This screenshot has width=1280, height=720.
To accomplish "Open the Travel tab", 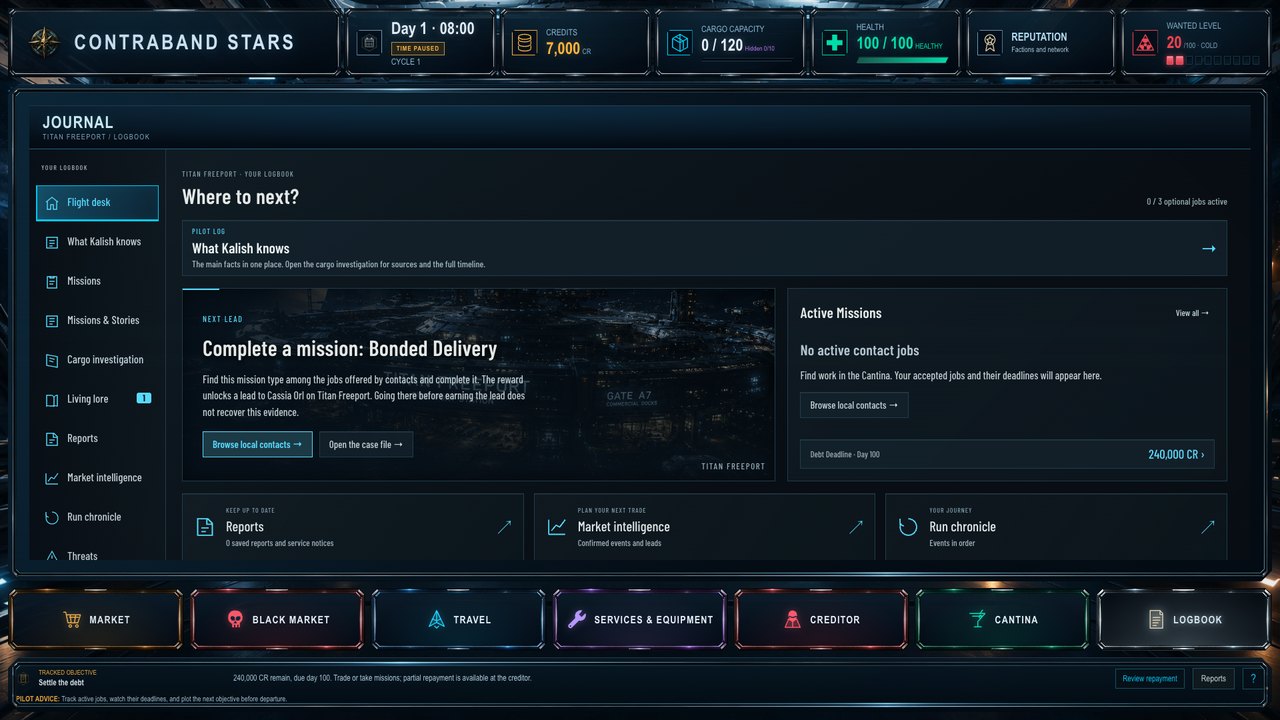I will [458, 619].
